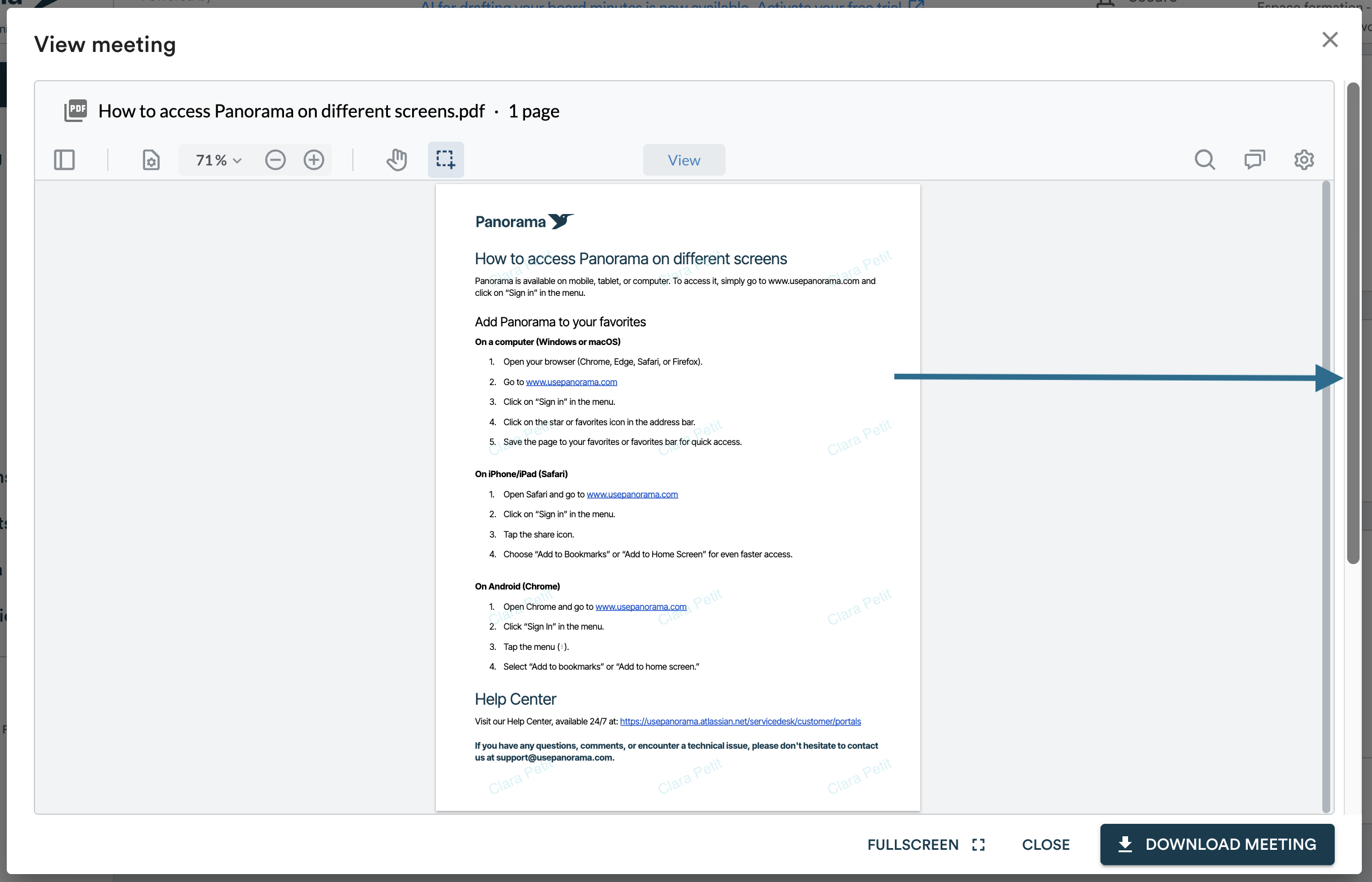This screenshot has width=1372, height=882.
Task: Select the hand pan tool
Action: click(x=396, y=160)
